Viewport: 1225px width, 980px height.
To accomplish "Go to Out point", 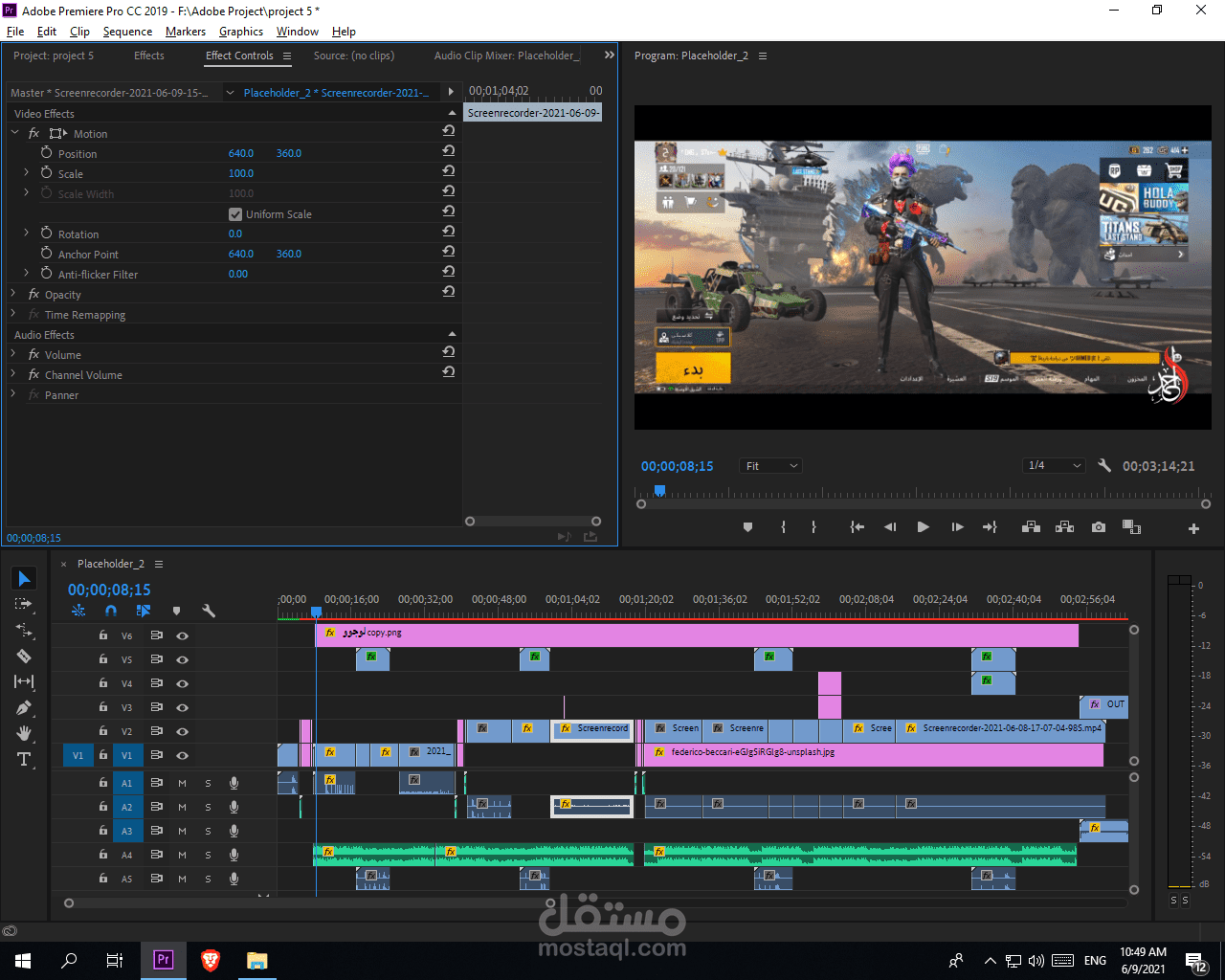I will (x=990, y=527).
